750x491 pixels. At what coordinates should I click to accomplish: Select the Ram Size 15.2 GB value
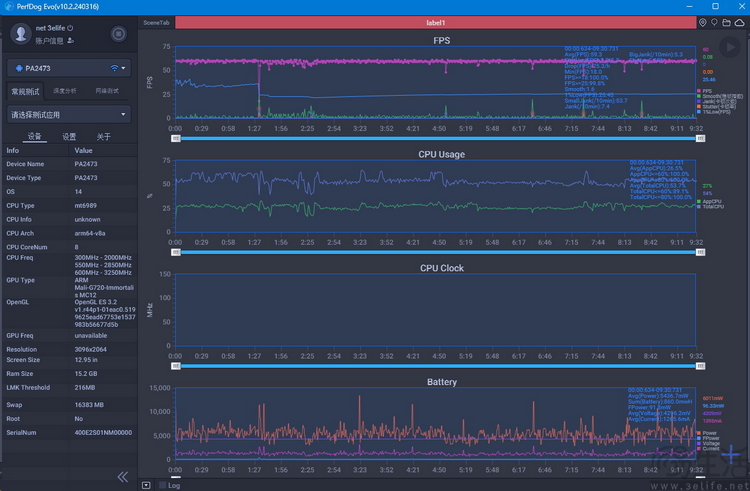click(x=86, y=374)
